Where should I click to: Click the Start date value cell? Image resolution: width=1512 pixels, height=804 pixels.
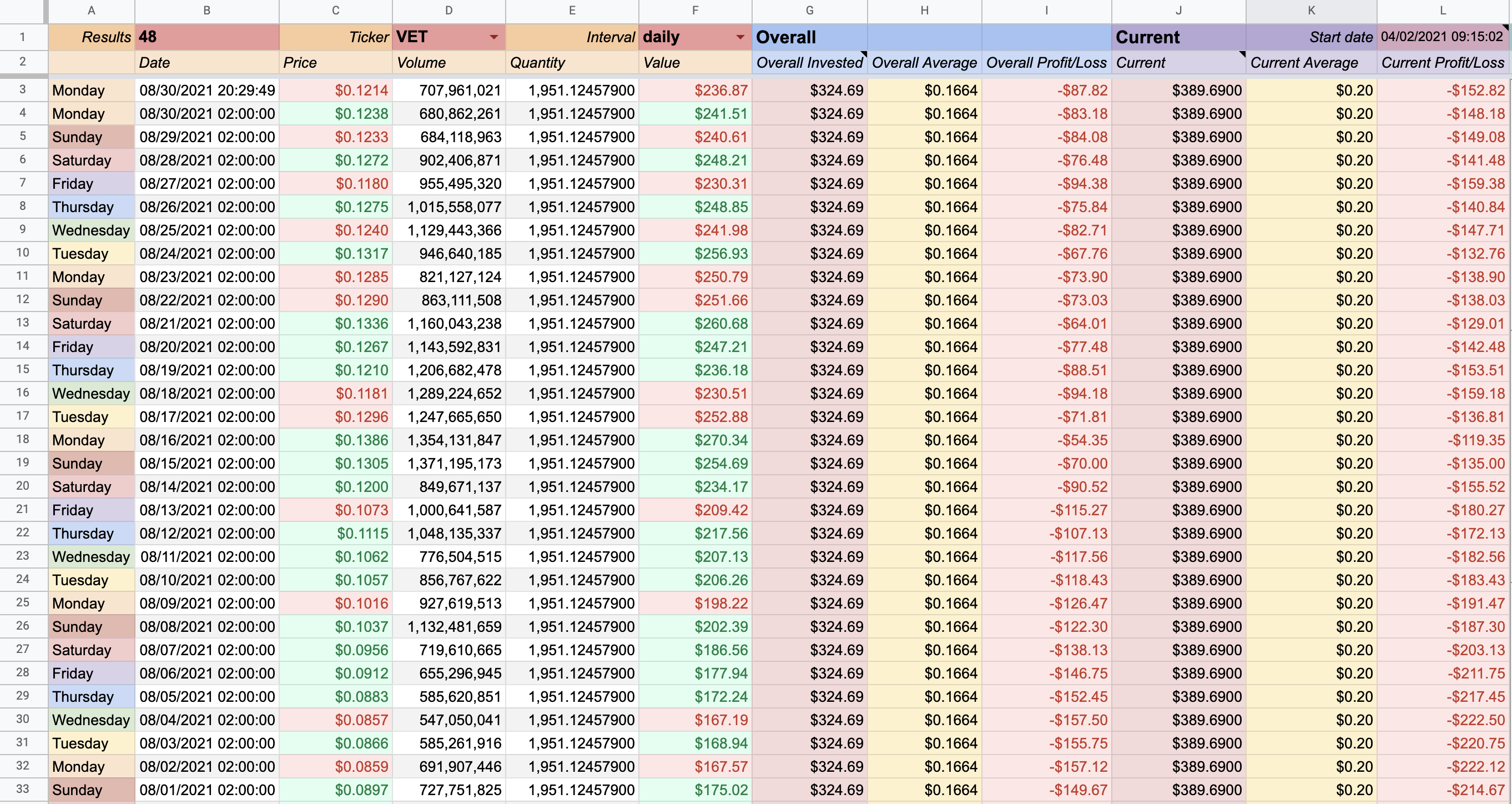click(x=1442, y=37)
